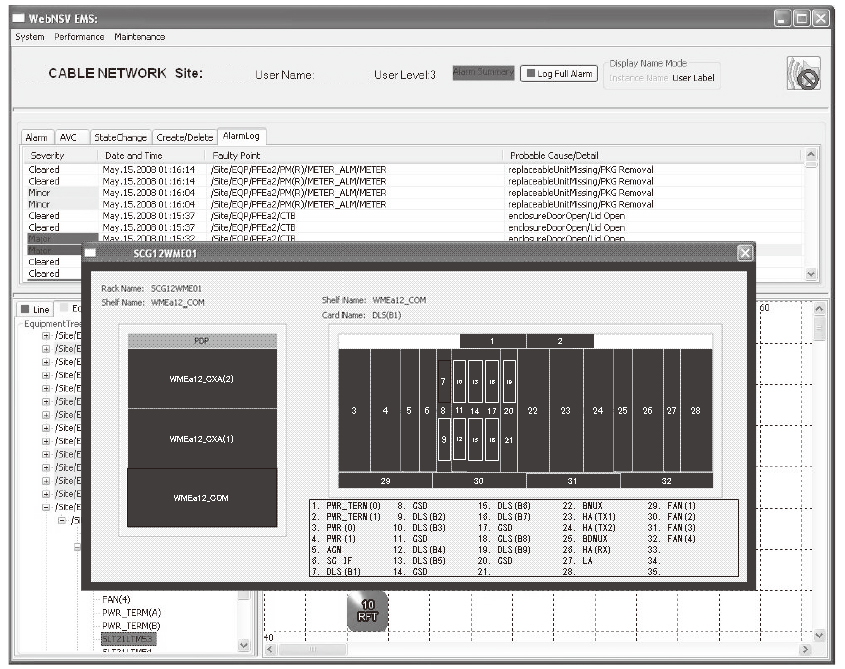
Task: Sort alarms by the Severity column
Action: pyautogui.click(x=60, y=155)
